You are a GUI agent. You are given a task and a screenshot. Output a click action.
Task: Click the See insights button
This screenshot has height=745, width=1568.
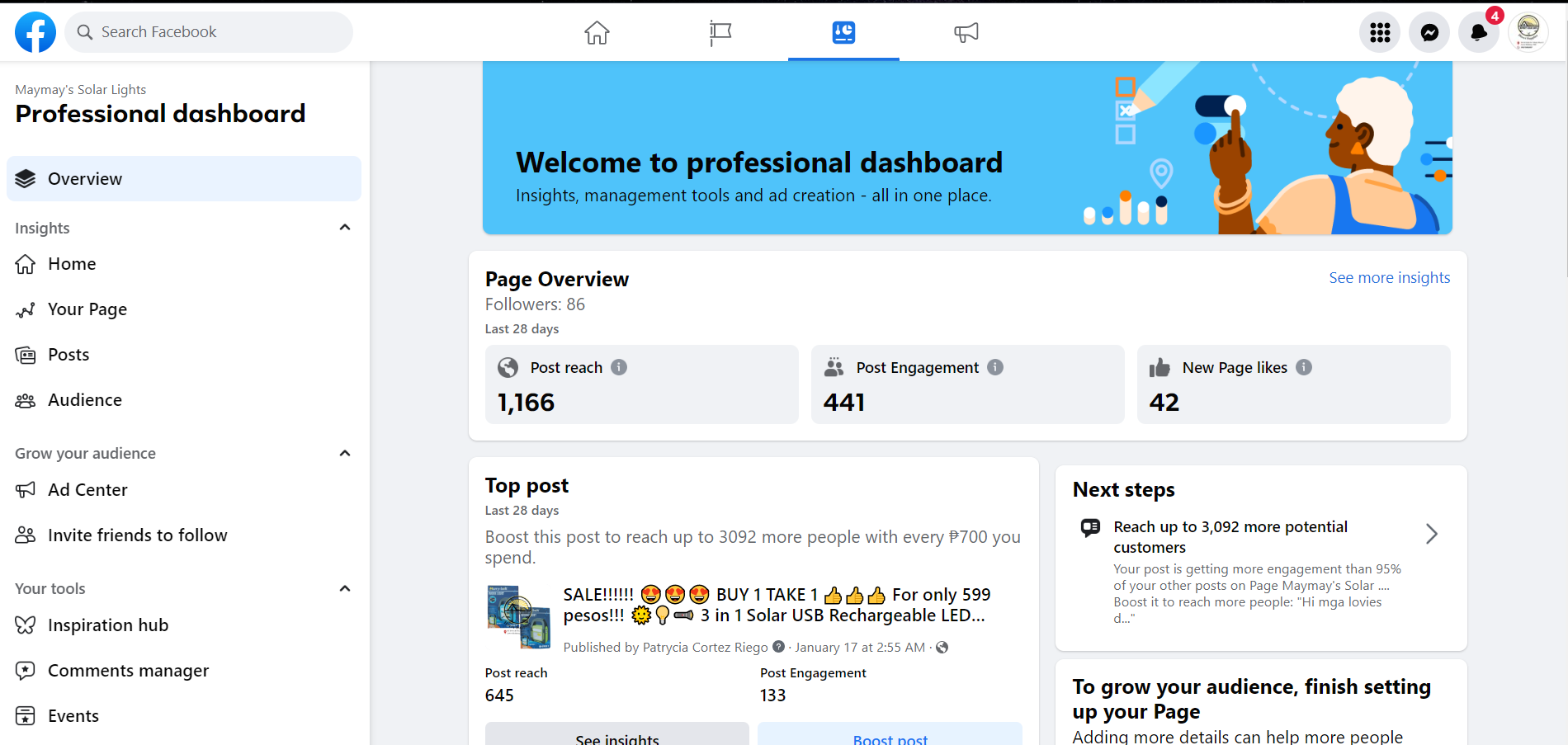[x=617, y=734]
